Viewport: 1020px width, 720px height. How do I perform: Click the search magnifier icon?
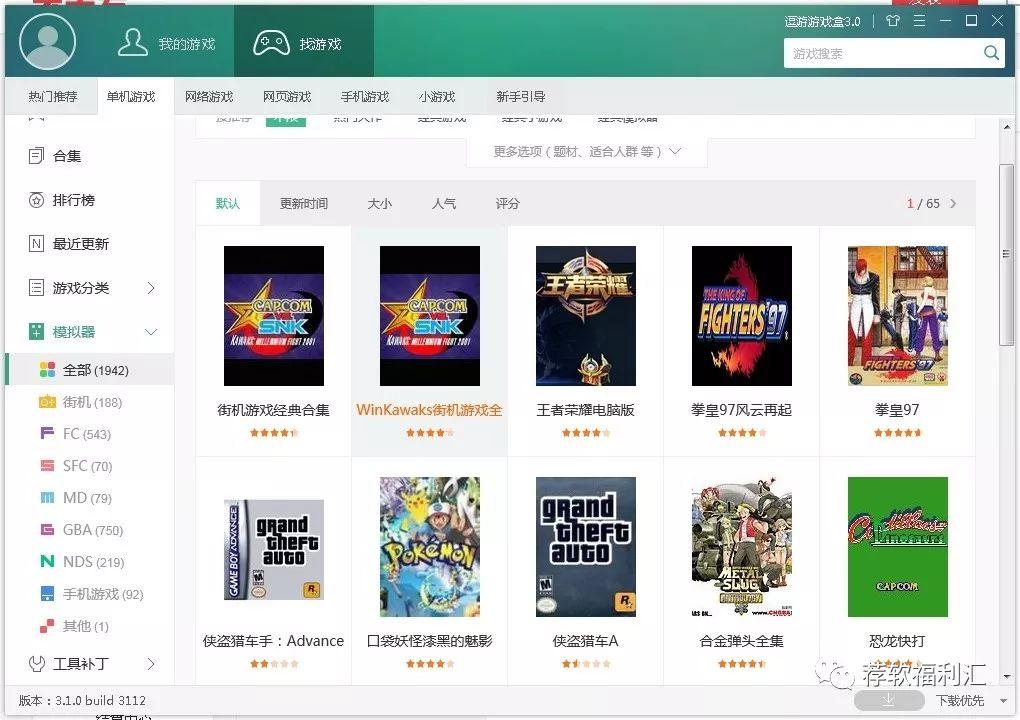pyautogui.click(x=991, y=53)
